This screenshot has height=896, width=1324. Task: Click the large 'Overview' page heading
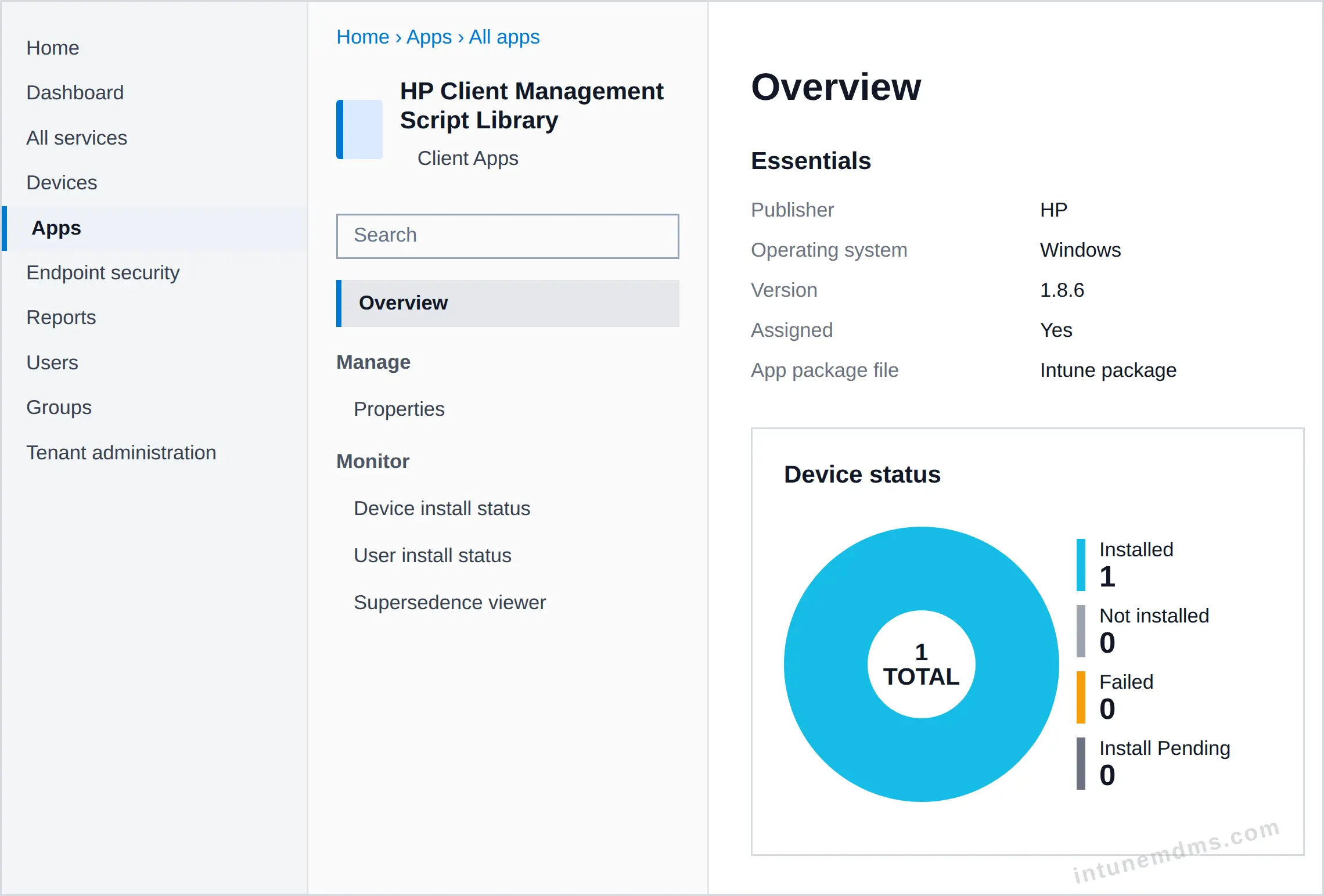pos(836,87)
